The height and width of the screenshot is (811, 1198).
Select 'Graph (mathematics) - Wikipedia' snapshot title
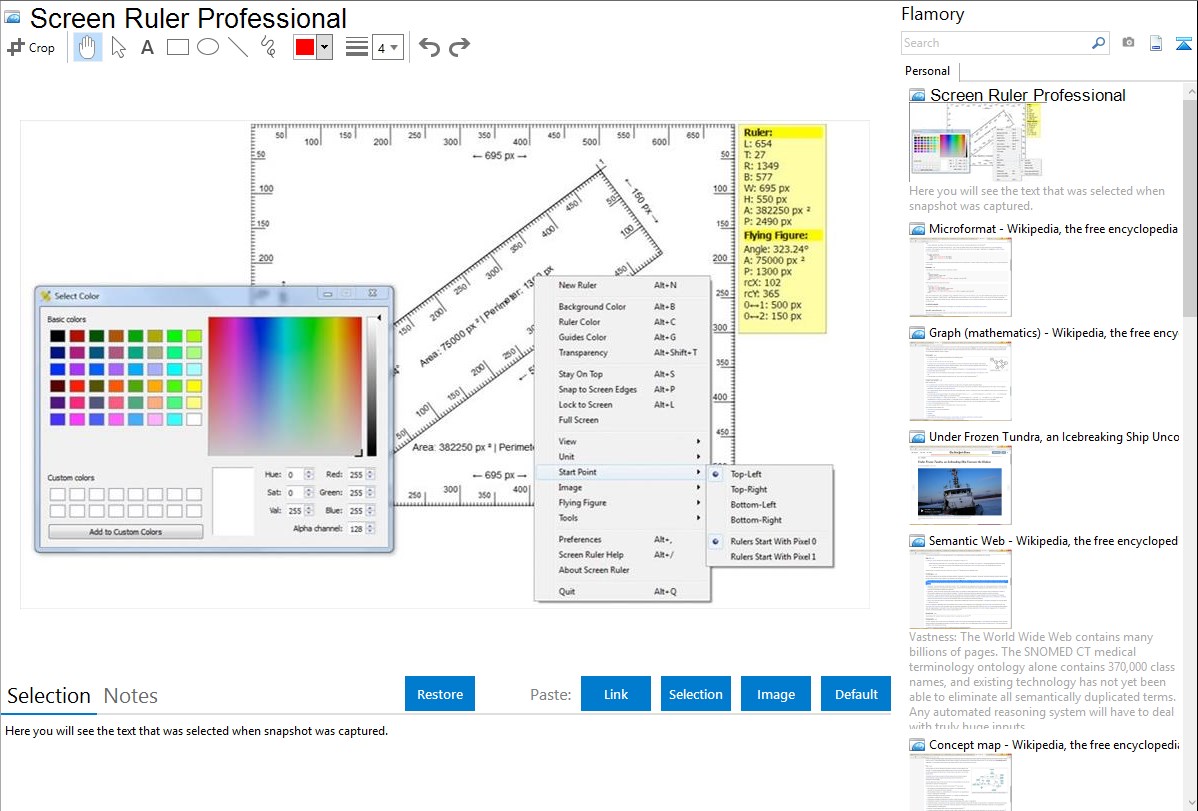(1053, 333)
